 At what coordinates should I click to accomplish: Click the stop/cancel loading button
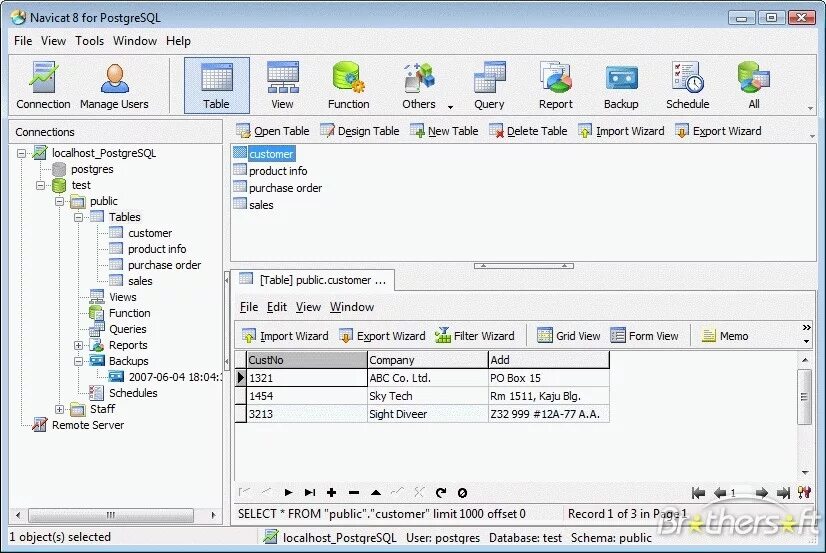pyautogui.click(x=462, y=492)
